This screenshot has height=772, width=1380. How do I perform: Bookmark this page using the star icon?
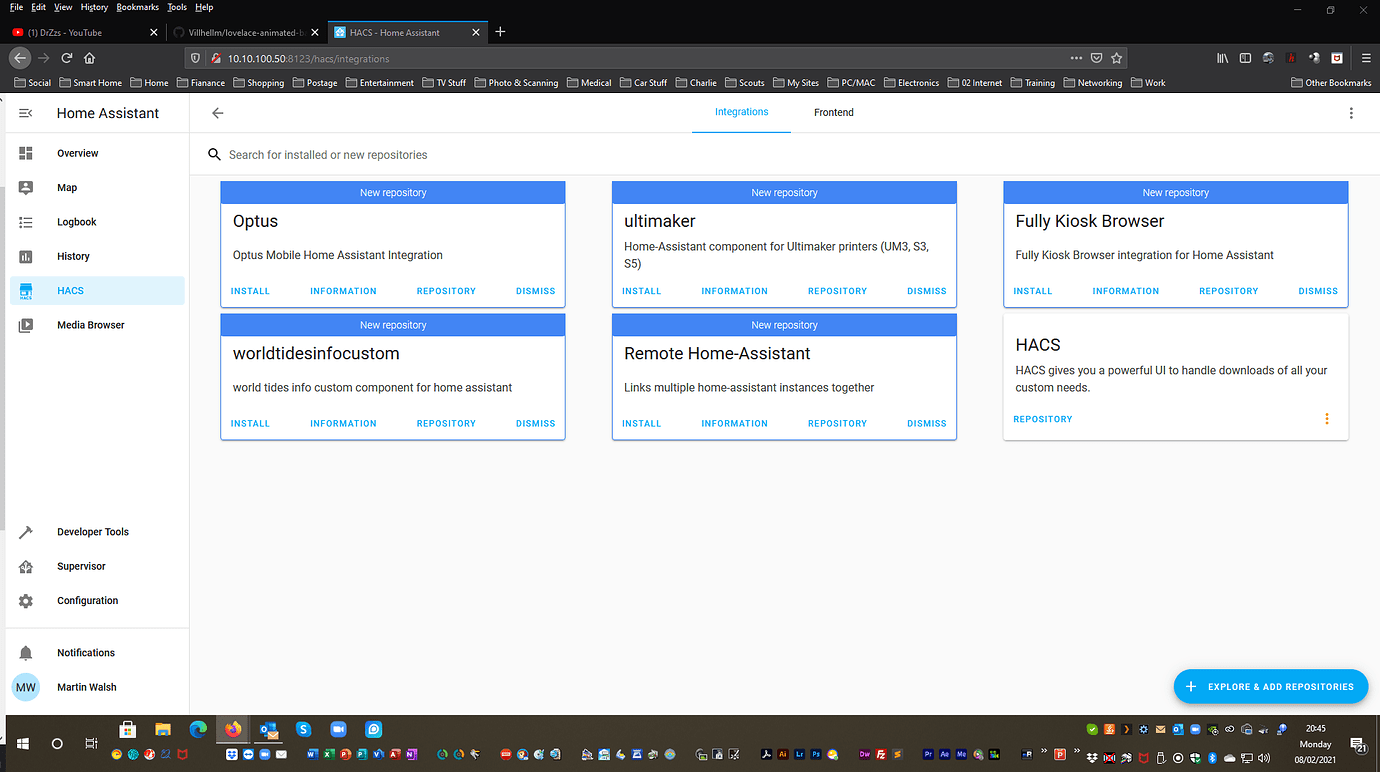(x=1116, y=58)
